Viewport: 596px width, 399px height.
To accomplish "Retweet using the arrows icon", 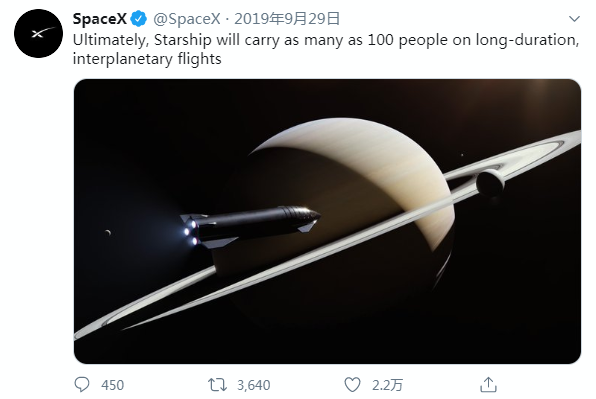I will (x=217, y=385).
